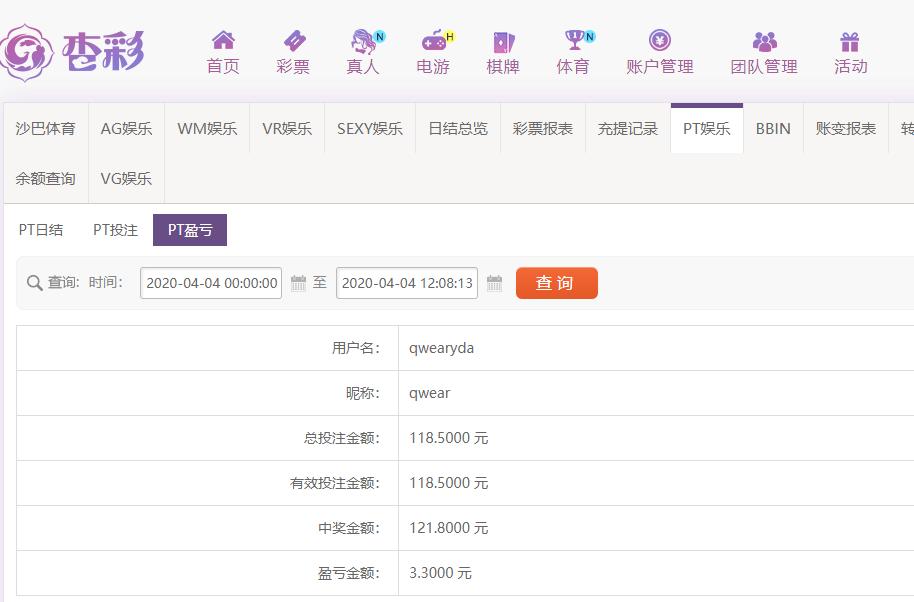Screen dimensions: 914x602
Task: Click the 杏彩 site logo
Action: click(73, 50)
